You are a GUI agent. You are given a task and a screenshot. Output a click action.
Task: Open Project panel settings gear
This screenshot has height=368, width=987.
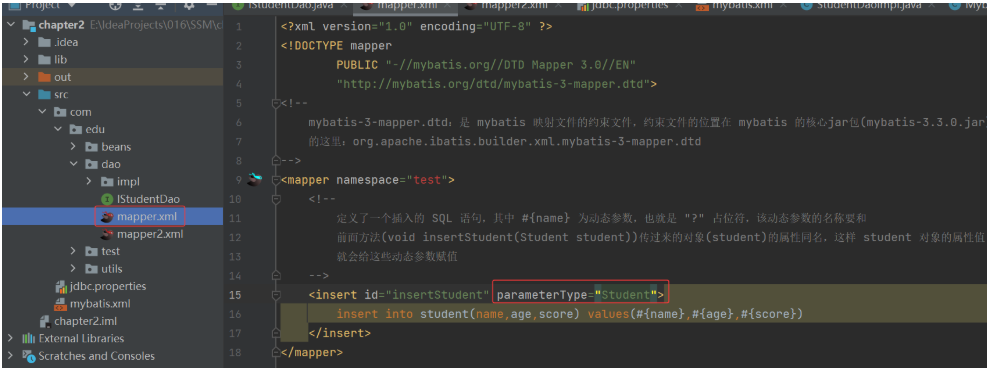[189, 5]
